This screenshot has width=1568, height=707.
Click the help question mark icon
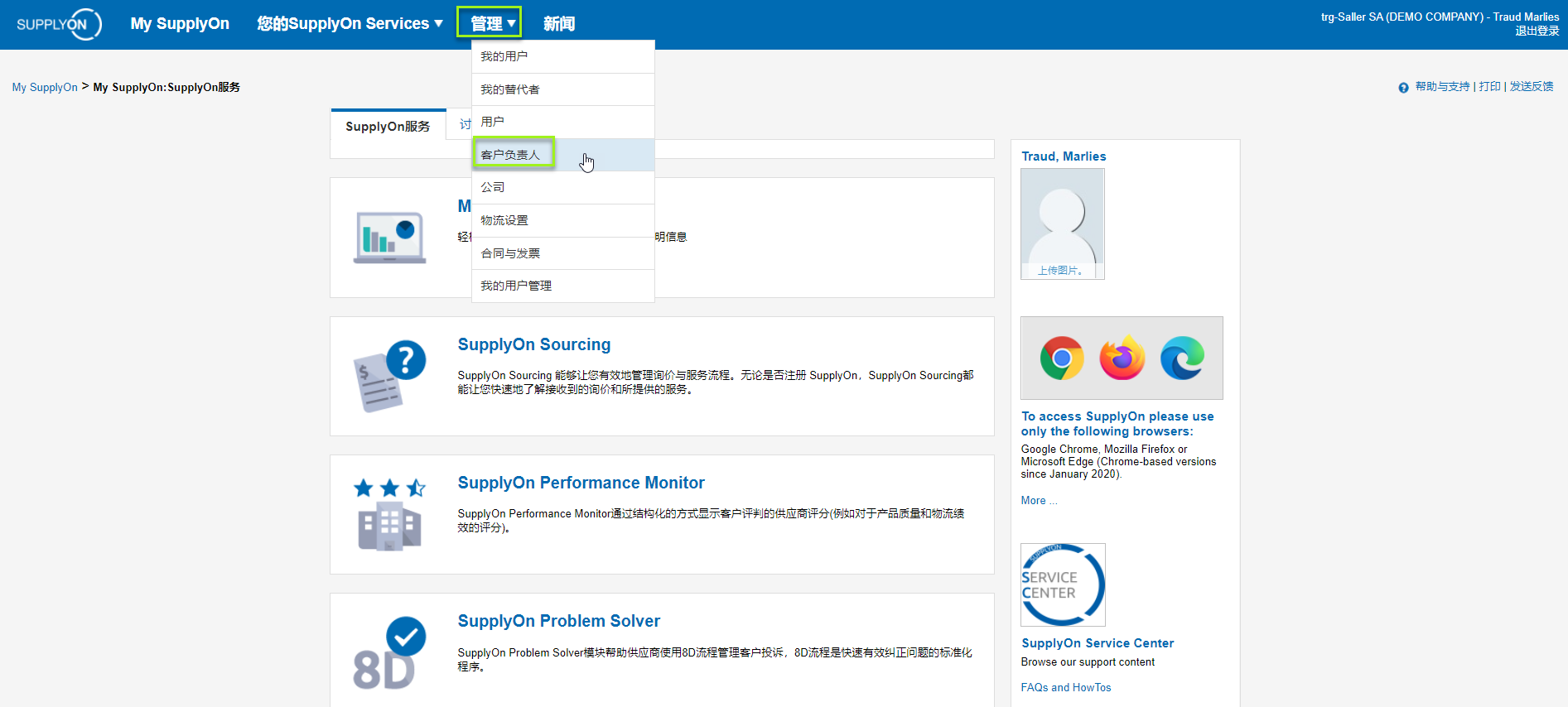click(1403, 87)
